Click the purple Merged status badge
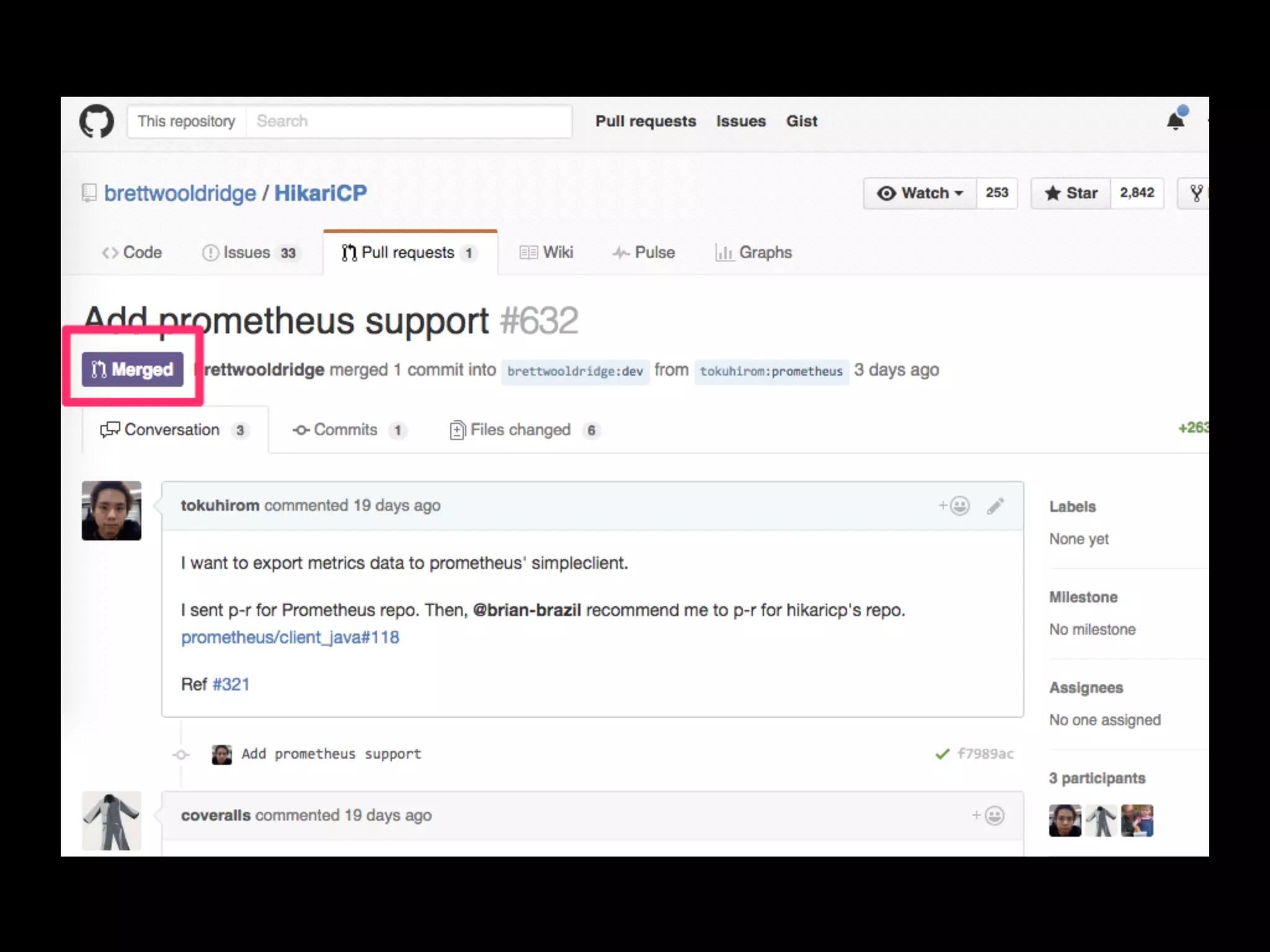The width and height of the screenshot is (1270, 952). [x=133, y=369]
